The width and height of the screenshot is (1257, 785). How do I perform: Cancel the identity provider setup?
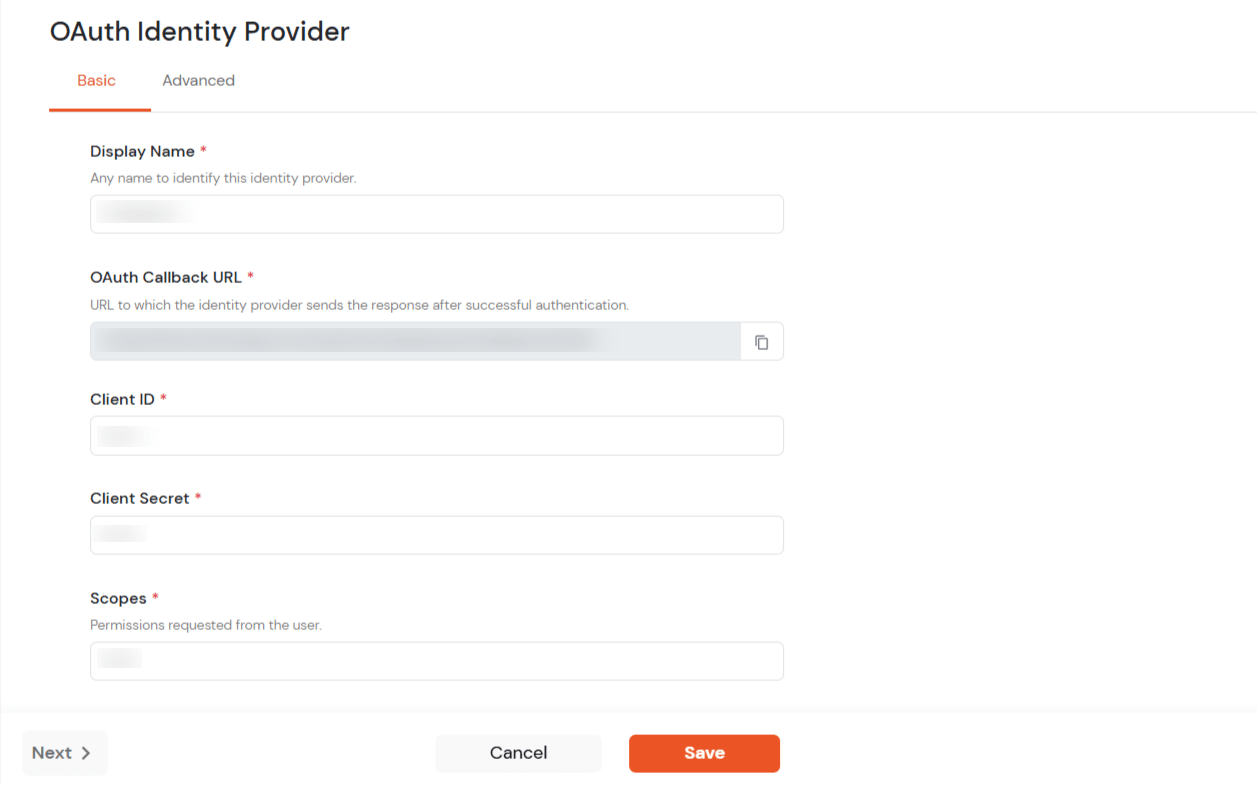(x=518, y=753)
